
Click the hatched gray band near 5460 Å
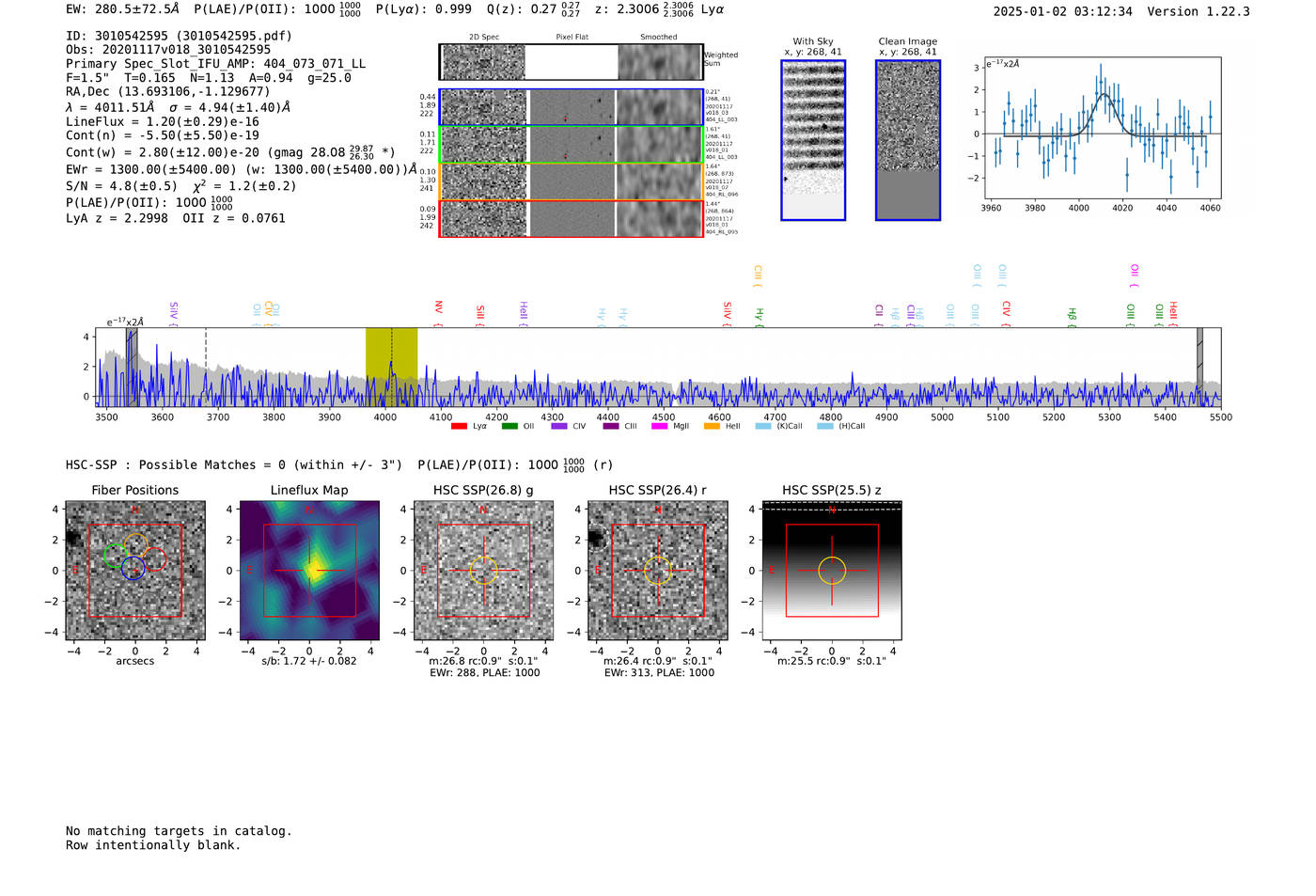[x=1199, y=368]
